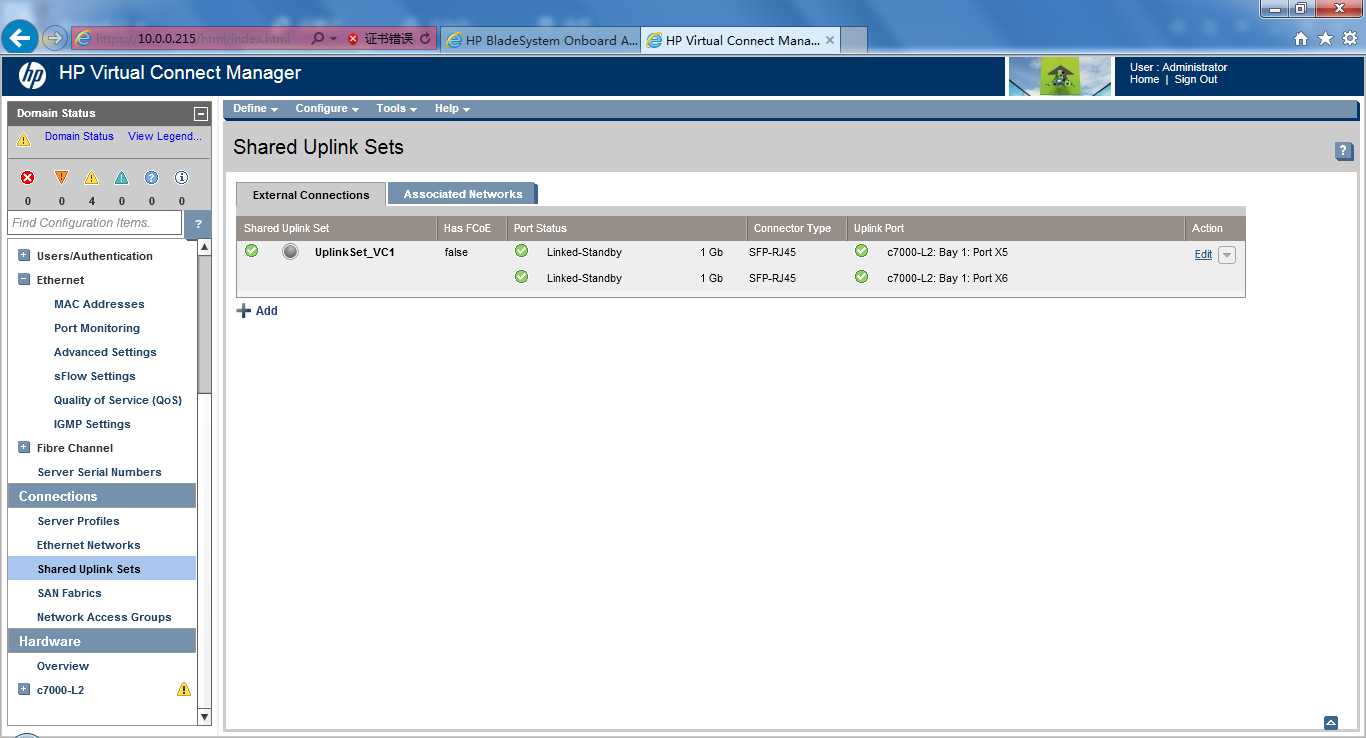Expand the Fibre Channel tree node
This screenshot has width=1366, height=738.
(24, 447)
